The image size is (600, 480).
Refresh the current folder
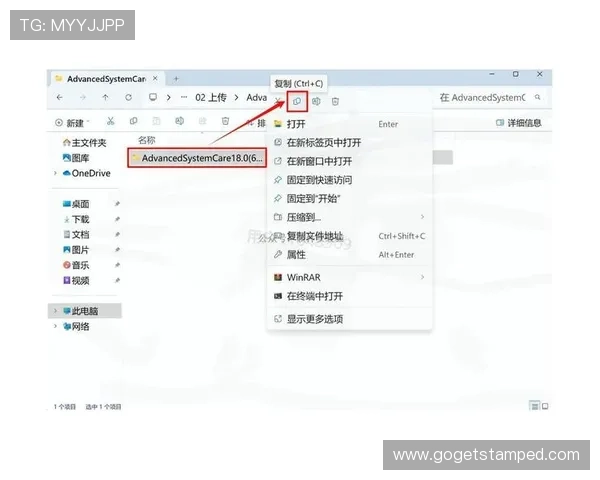tap(129, 98)
